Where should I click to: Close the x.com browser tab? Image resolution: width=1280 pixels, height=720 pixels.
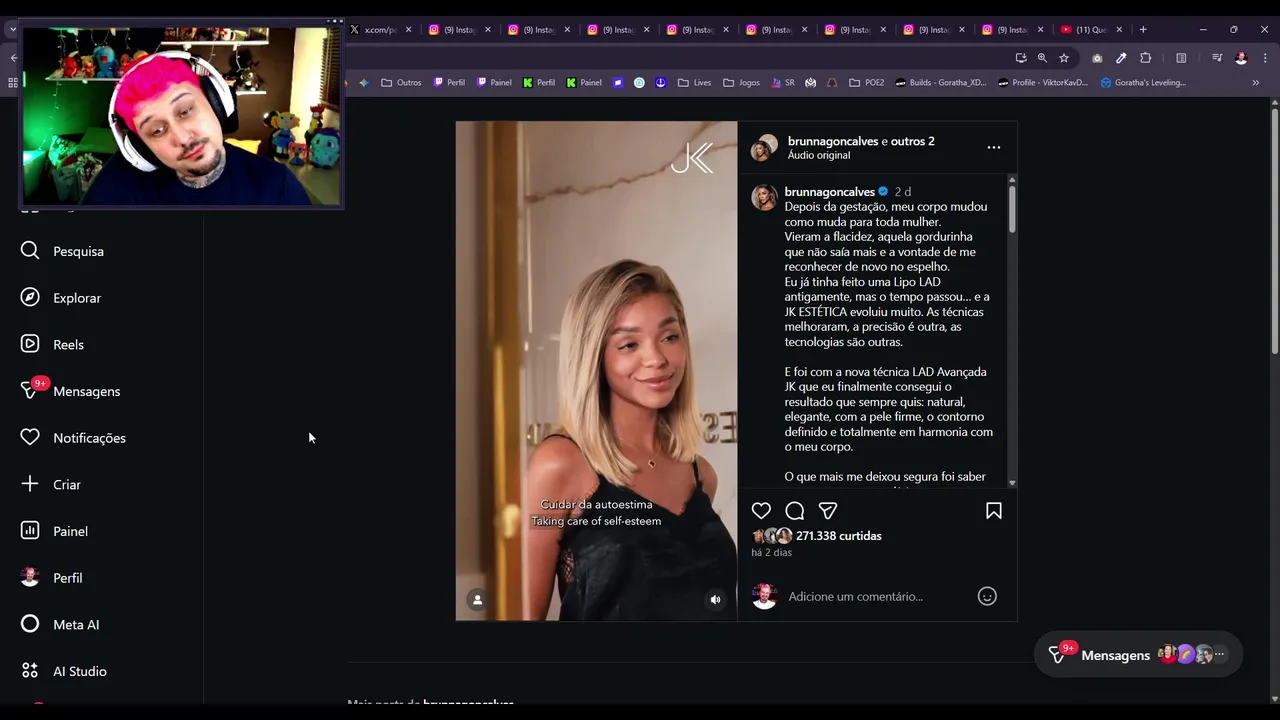[x=408, y=30]
